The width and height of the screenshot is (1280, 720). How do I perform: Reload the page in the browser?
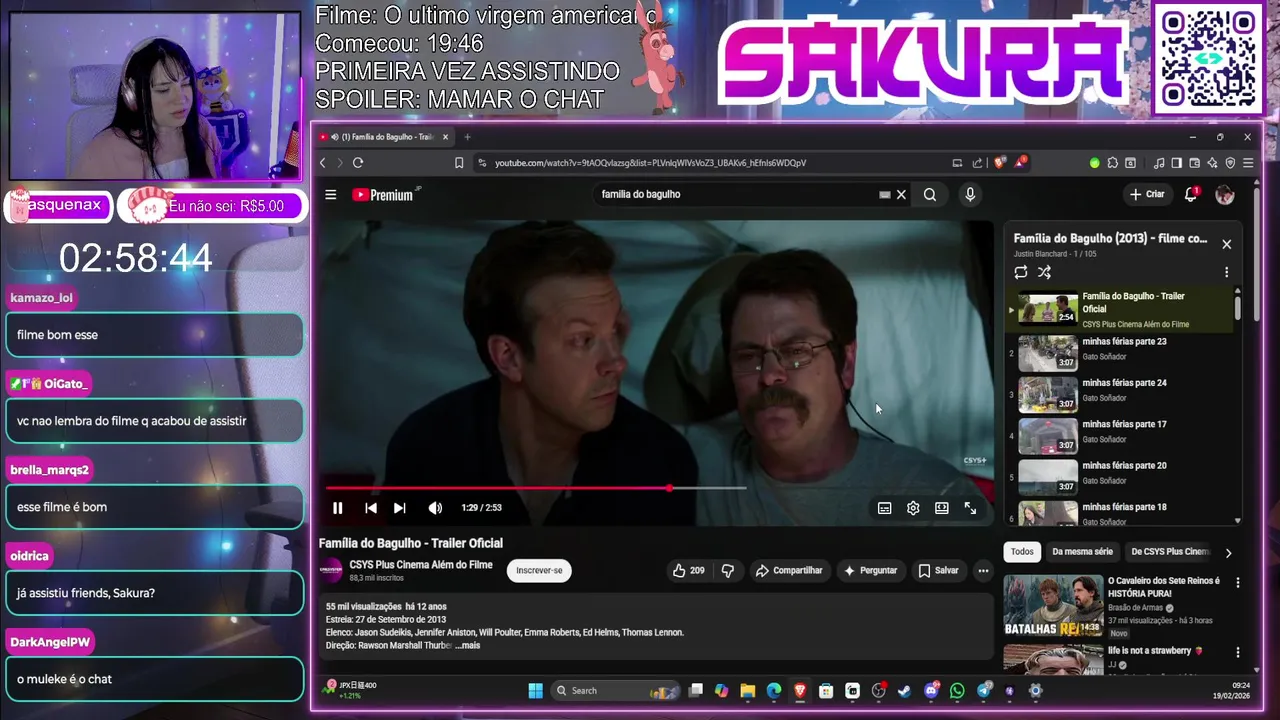(x=358, y=163)
